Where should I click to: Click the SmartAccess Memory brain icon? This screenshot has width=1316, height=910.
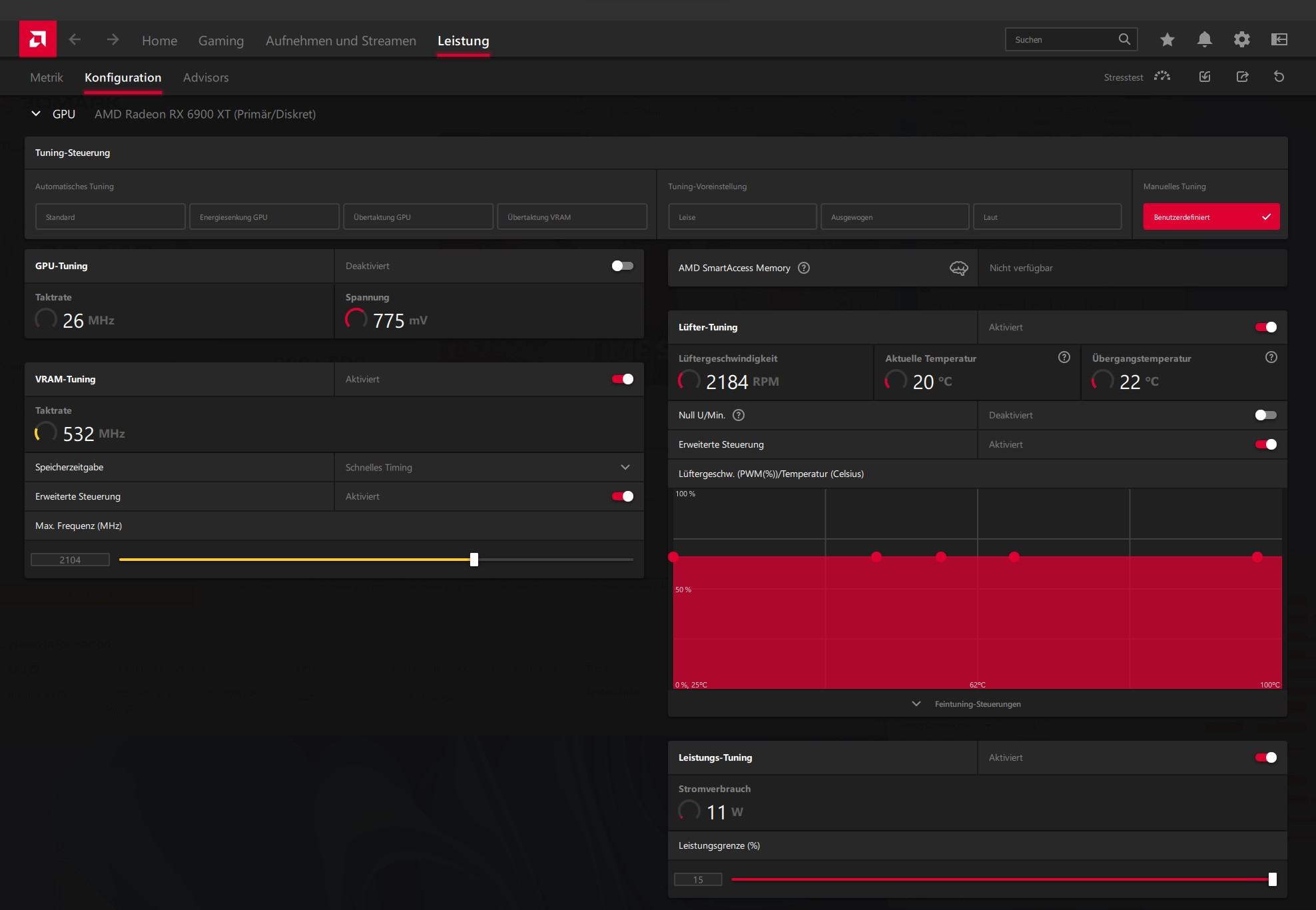click(x=958, y=268)
